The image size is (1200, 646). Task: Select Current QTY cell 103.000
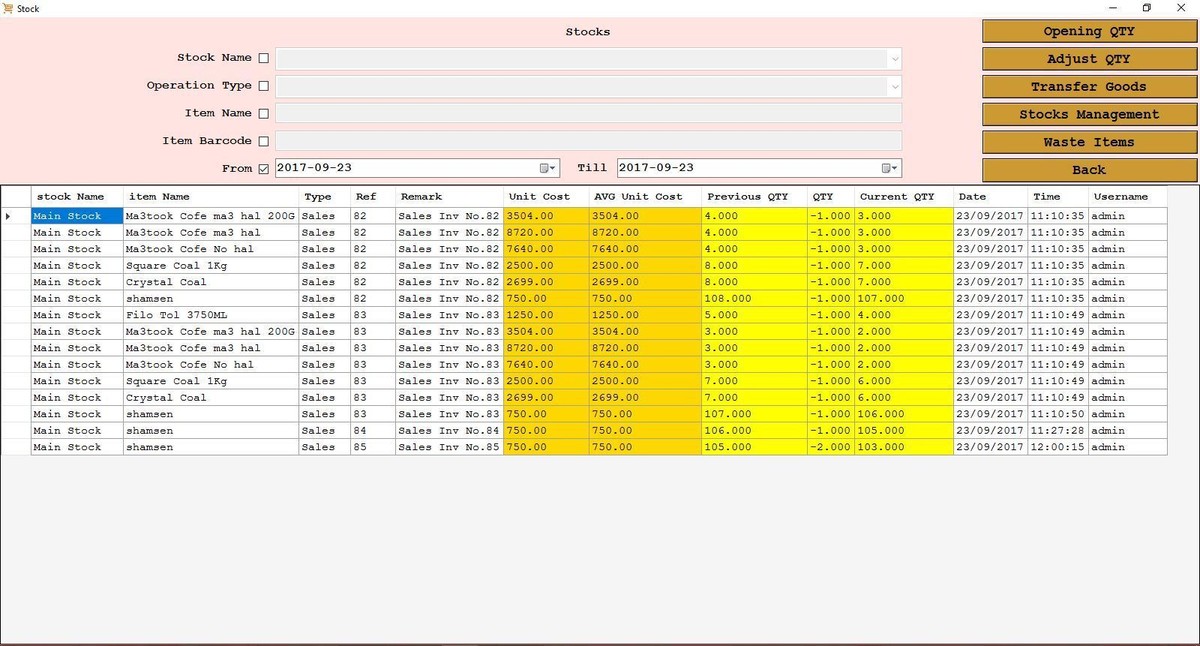(x=904, y=447)
